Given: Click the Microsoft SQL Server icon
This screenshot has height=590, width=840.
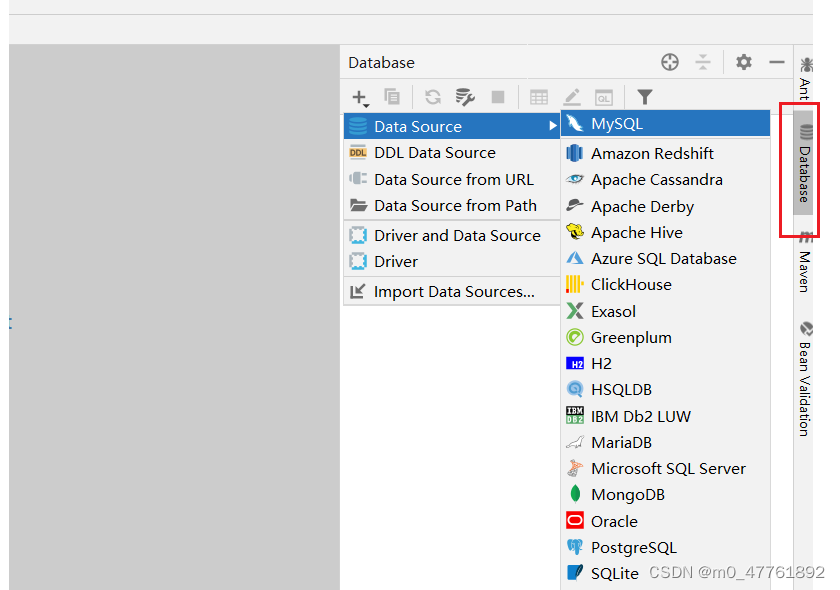Looking at the screenshot, I should point(575,468).
